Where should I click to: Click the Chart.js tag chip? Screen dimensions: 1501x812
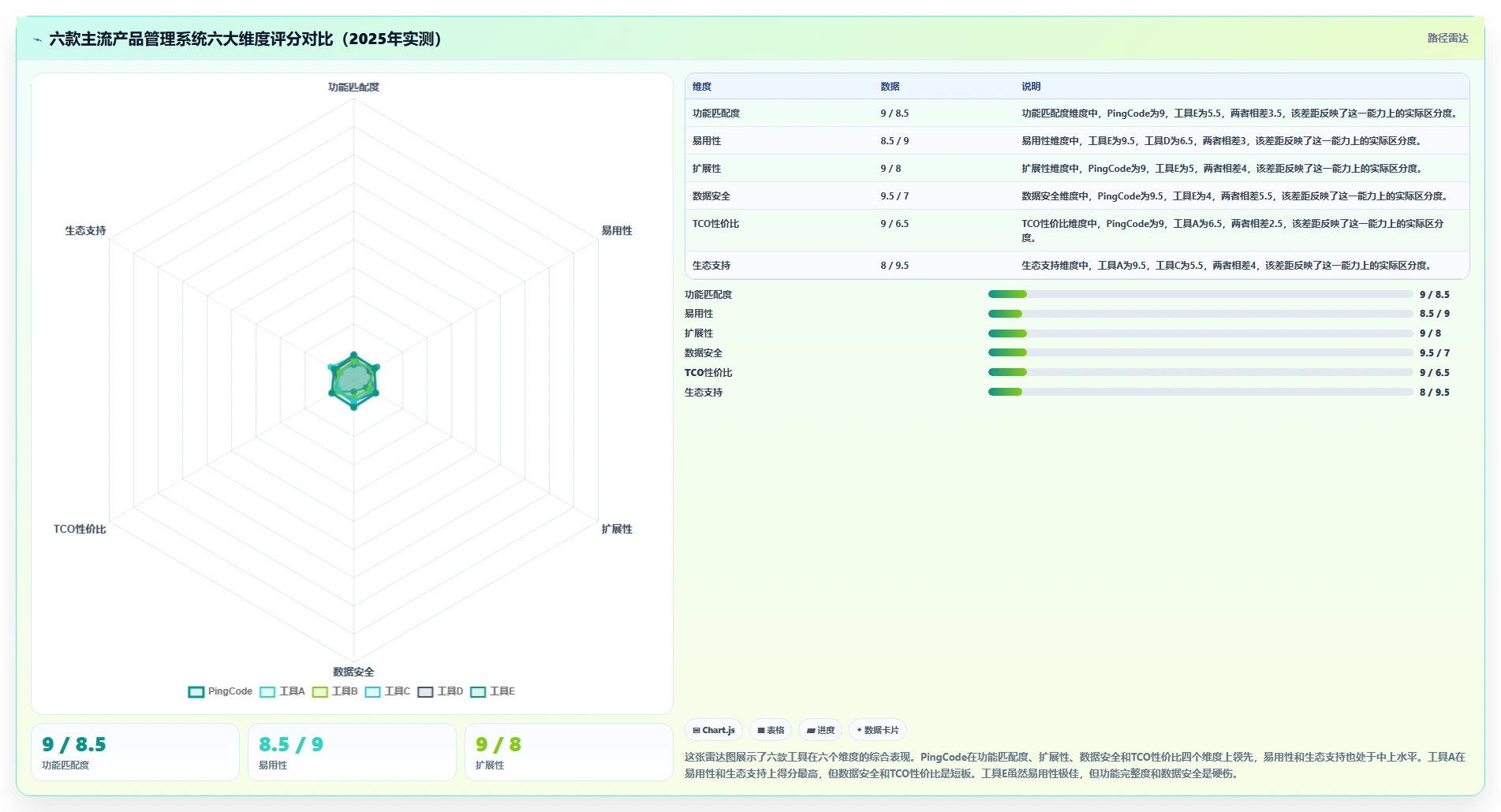714,730
